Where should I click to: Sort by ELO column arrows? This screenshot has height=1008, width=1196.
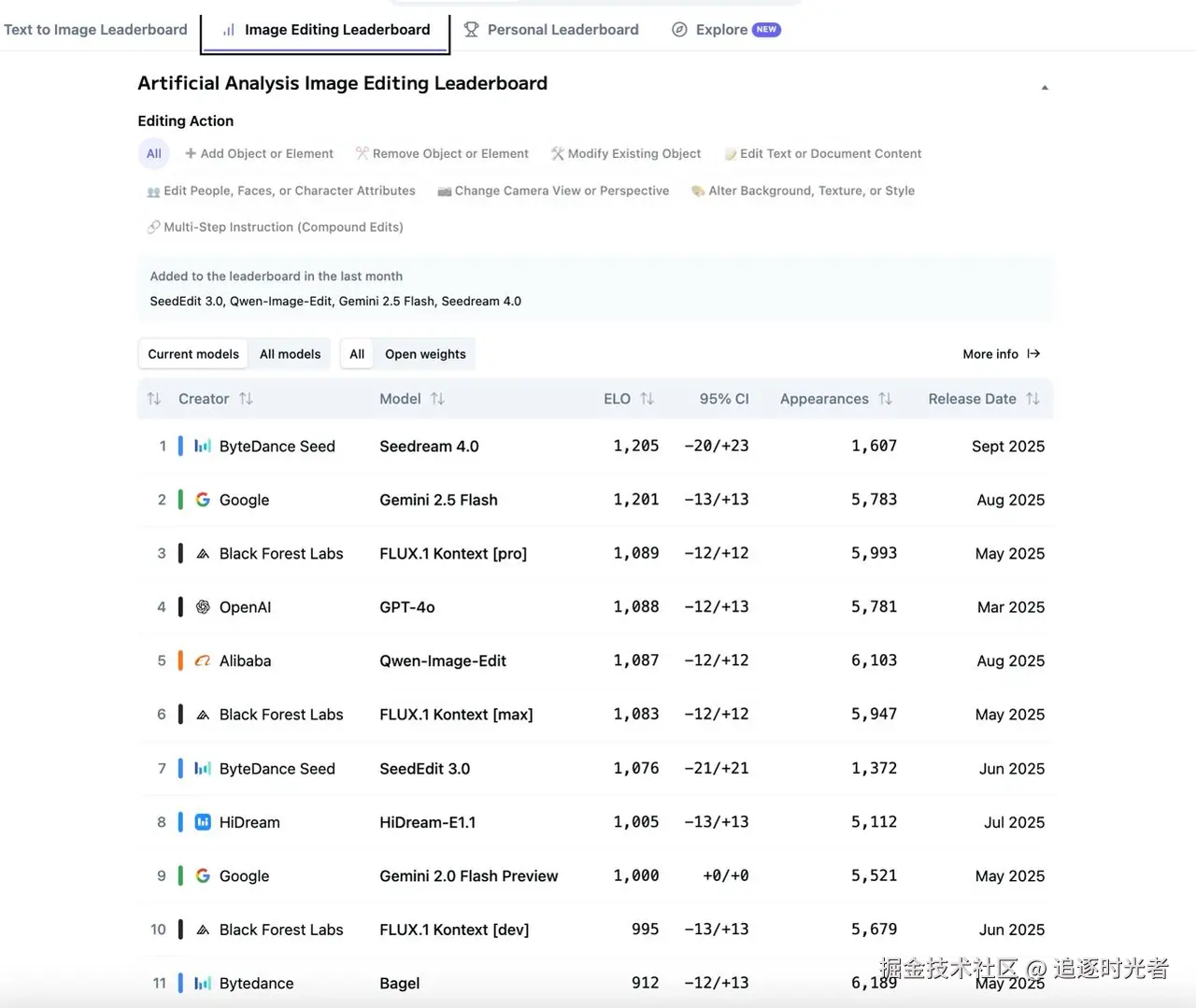[647, 399]
